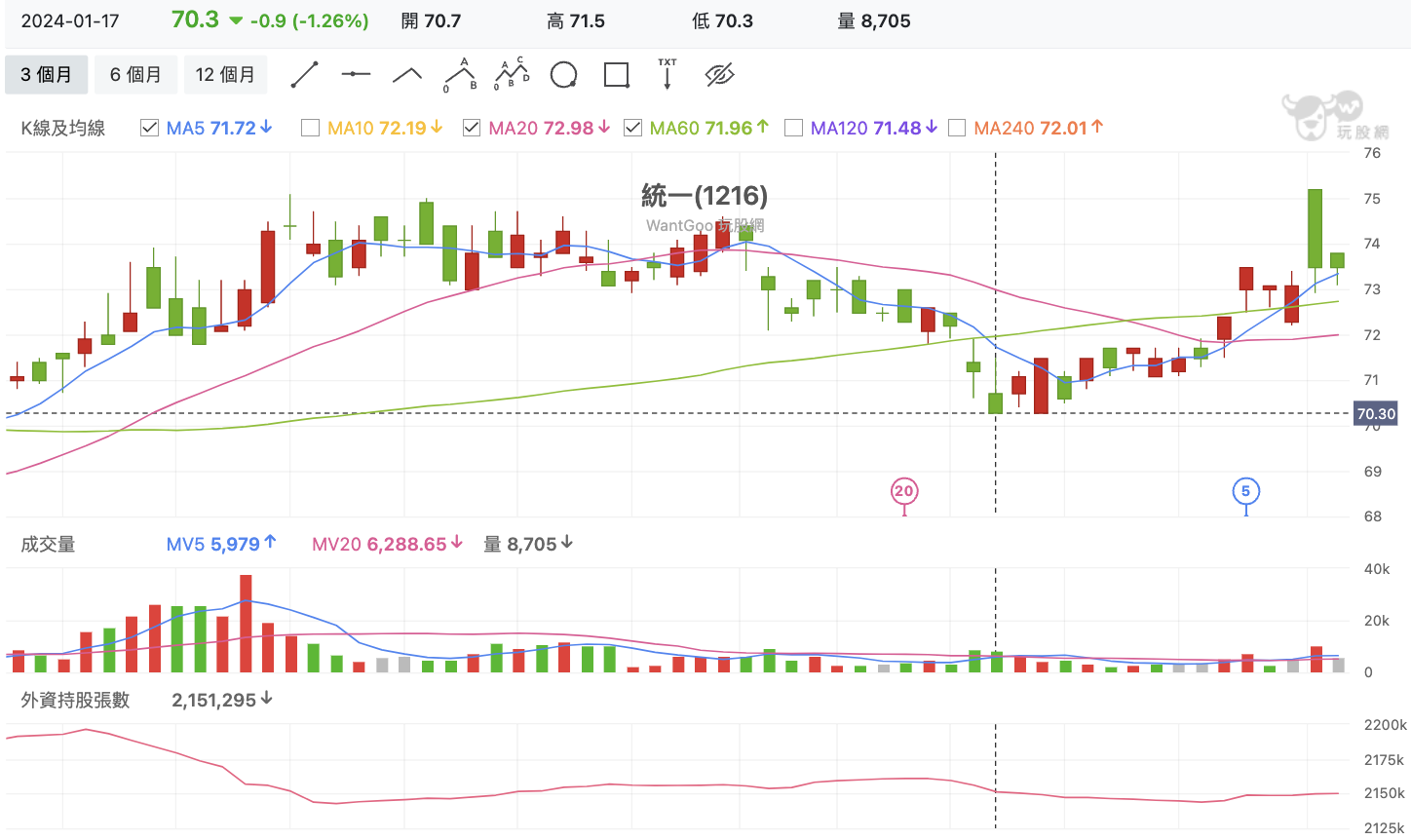The width and height of the screenshot is (1411, 840).
Task: Enable the MA240 moving average checkbox
Action: coord(957,128)
